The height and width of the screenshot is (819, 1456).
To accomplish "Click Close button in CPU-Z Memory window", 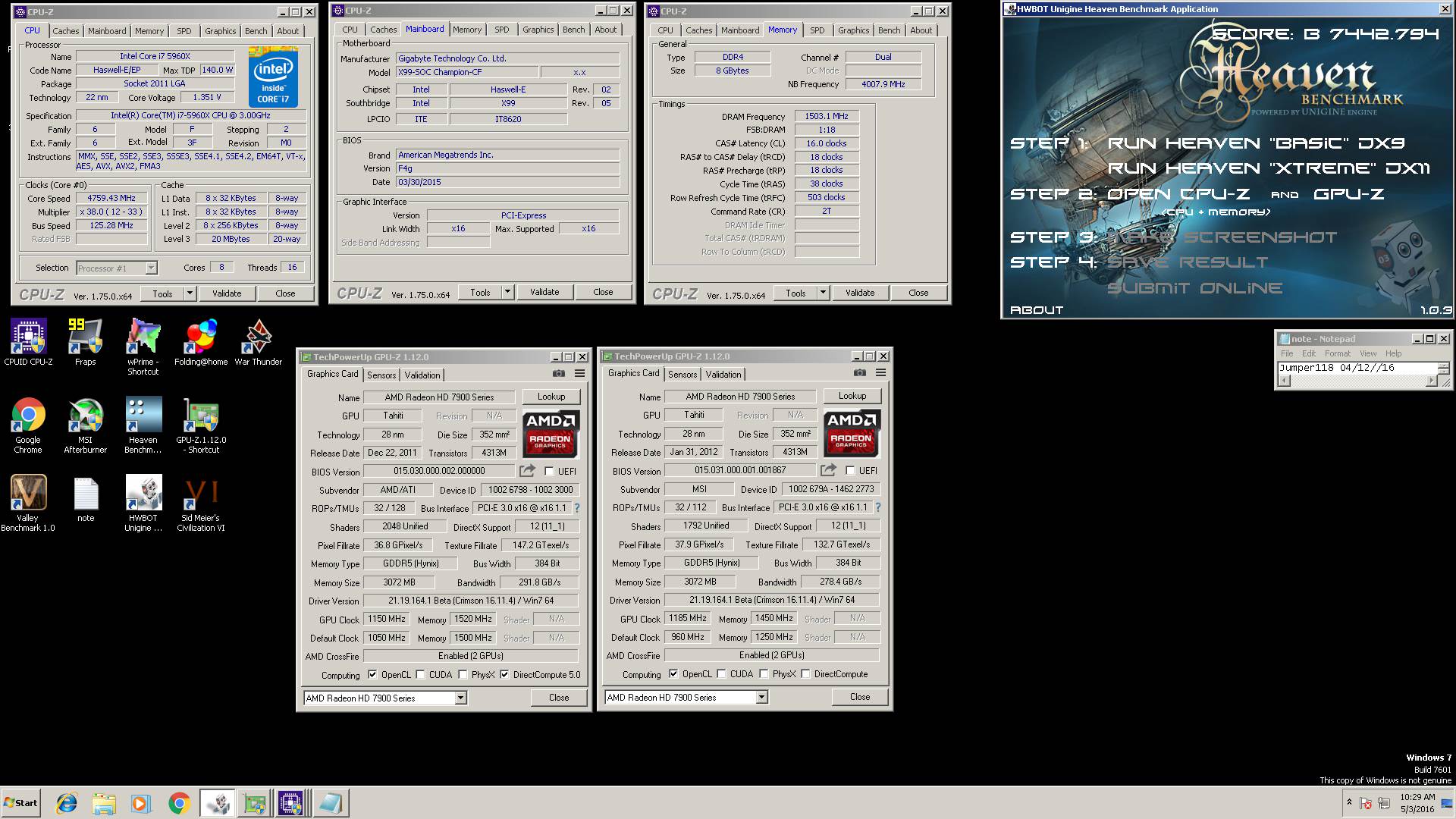I will 918,293.
